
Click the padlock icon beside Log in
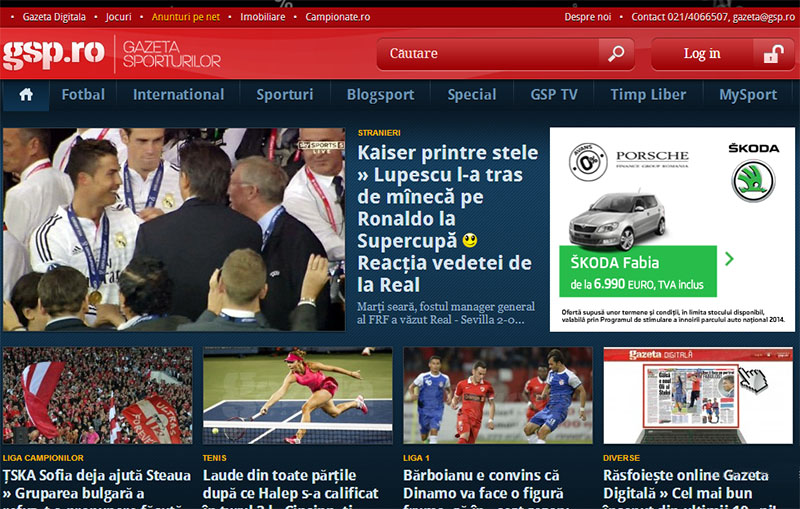pyautogui.click(x=773, y=54)
